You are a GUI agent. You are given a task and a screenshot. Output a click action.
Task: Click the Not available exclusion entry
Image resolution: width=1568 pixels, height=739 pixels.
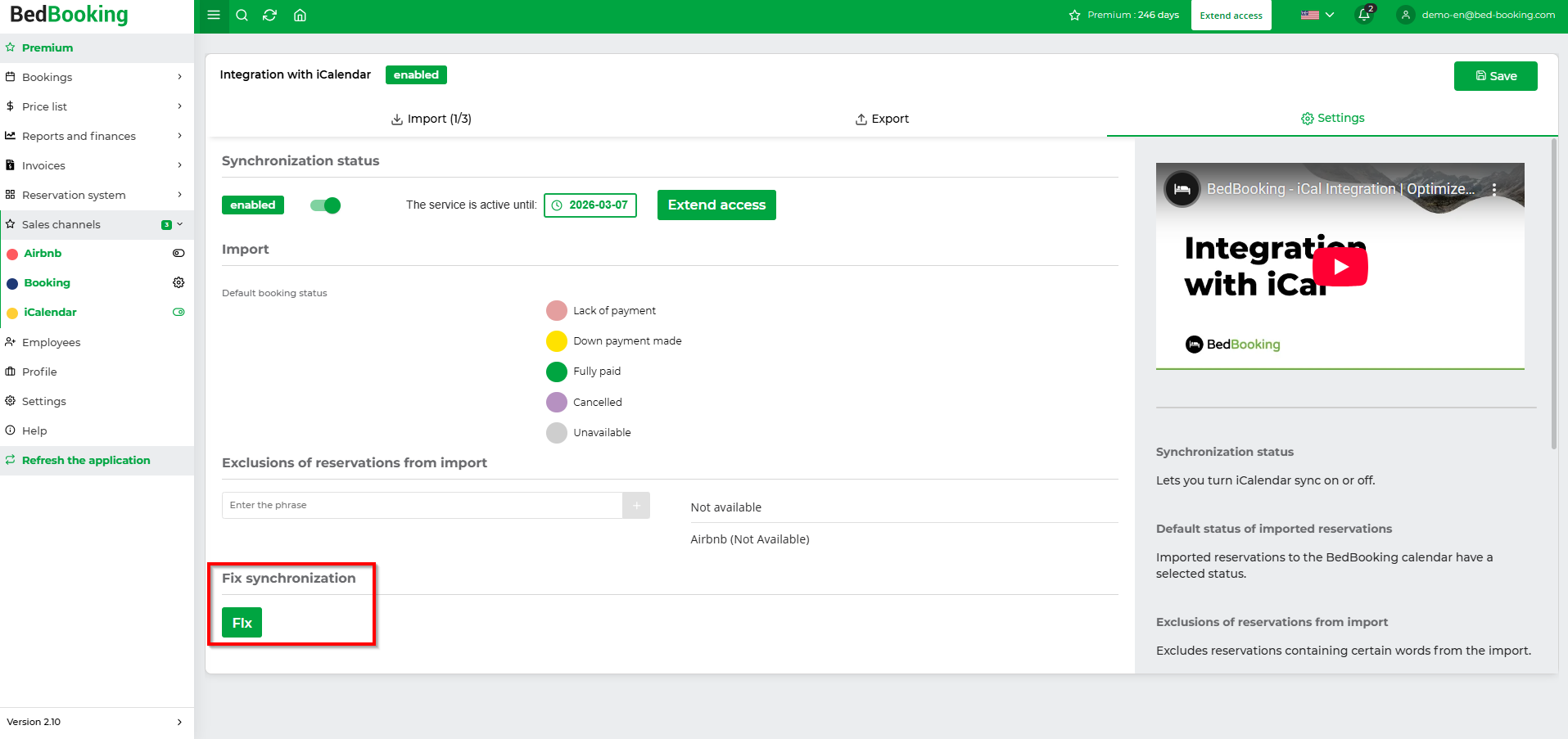coord(725,507)
